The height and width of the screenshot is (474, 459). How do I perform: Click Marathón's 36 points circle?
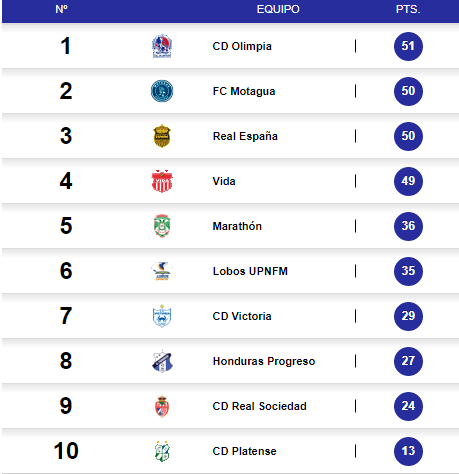point(408,226)
